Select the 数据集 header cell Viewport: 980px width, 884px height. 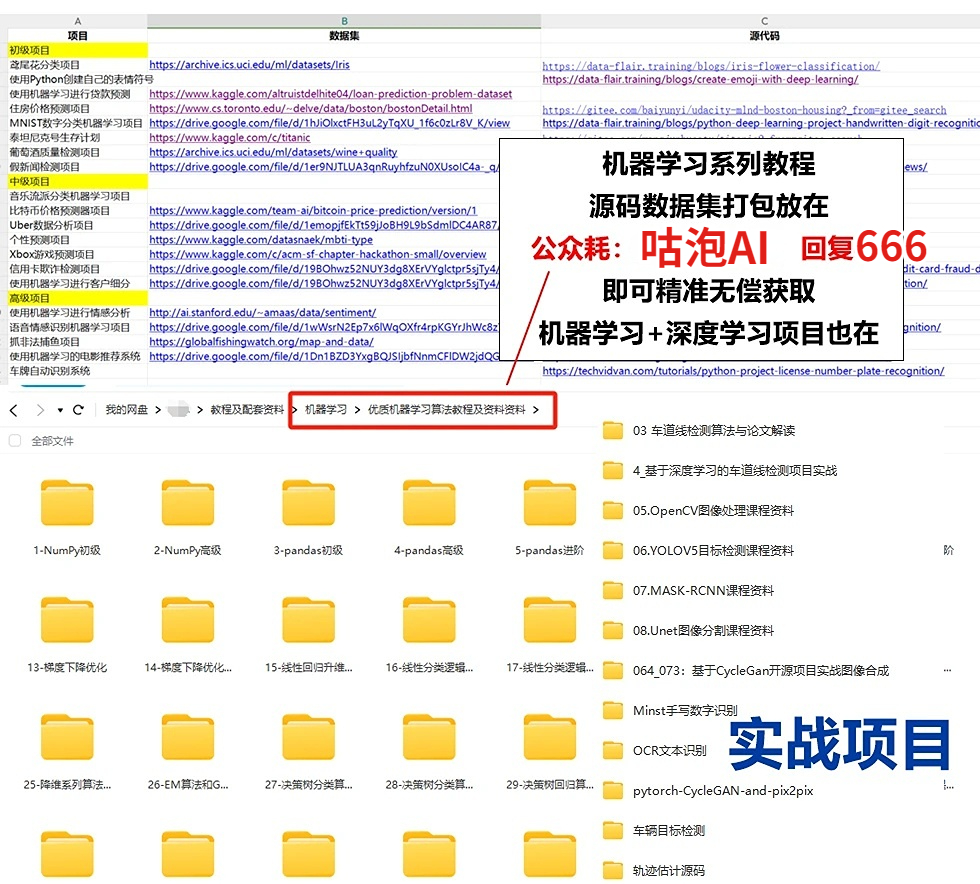click(x=344, y=36)
